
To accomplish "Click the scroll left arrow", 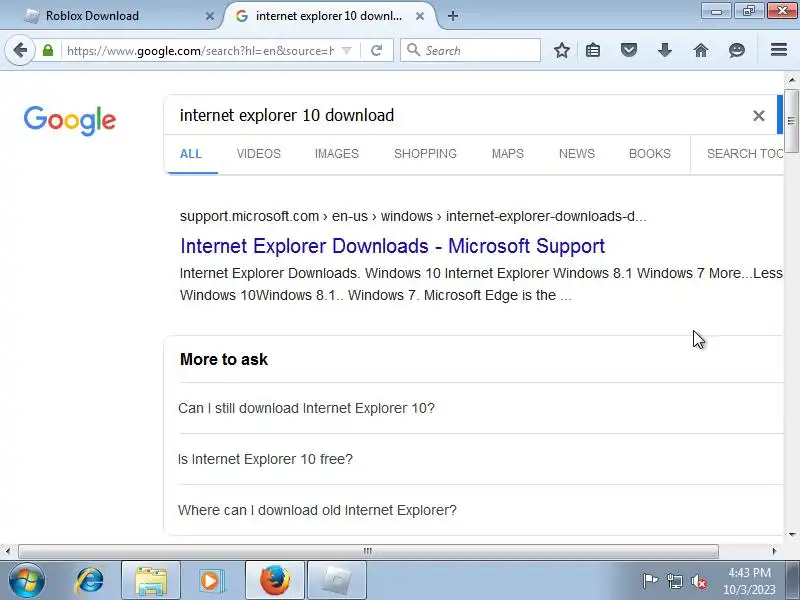I will (x=8, y=551).
